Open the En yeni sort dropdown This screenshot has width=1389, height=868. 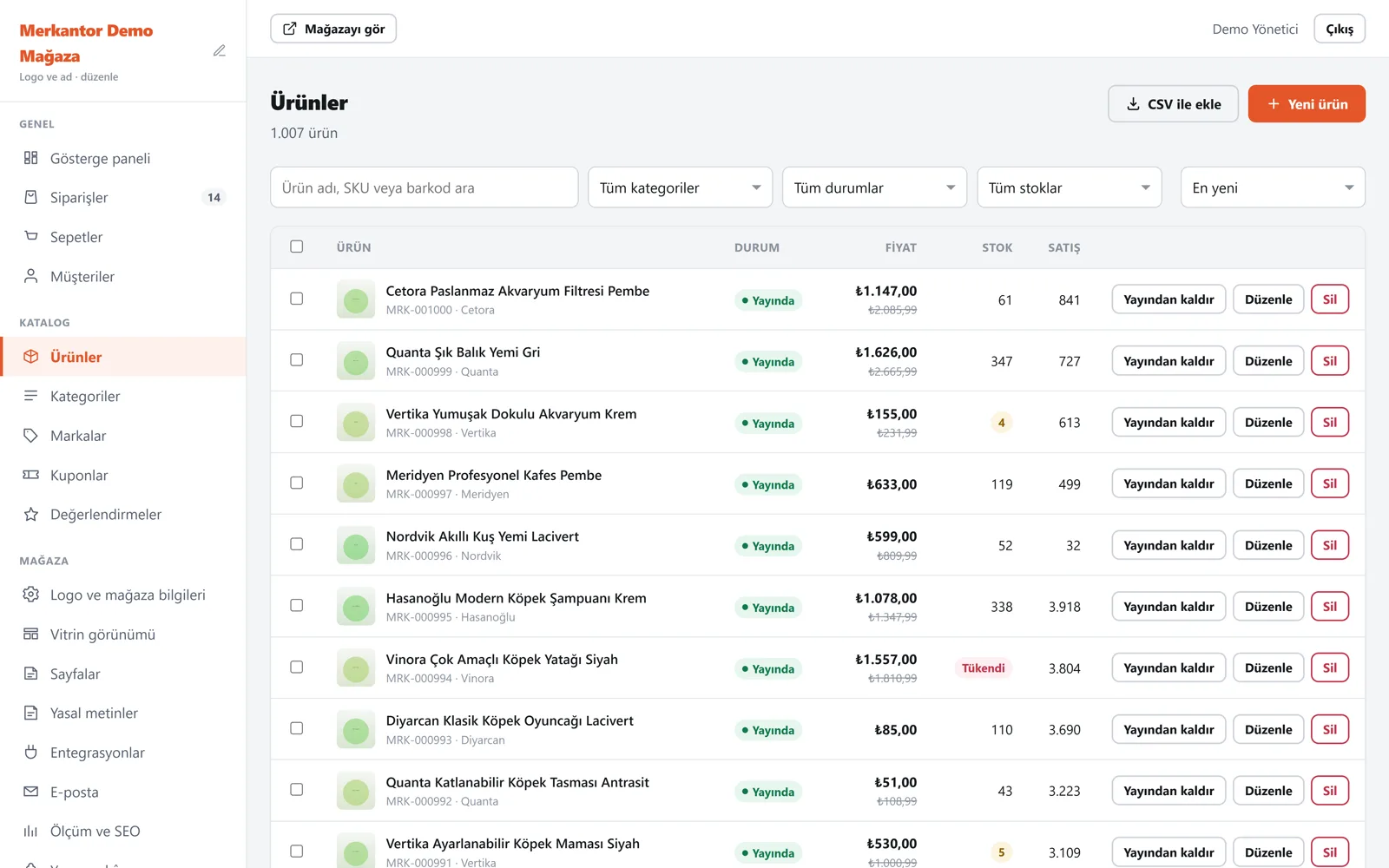coord(1273,187)
